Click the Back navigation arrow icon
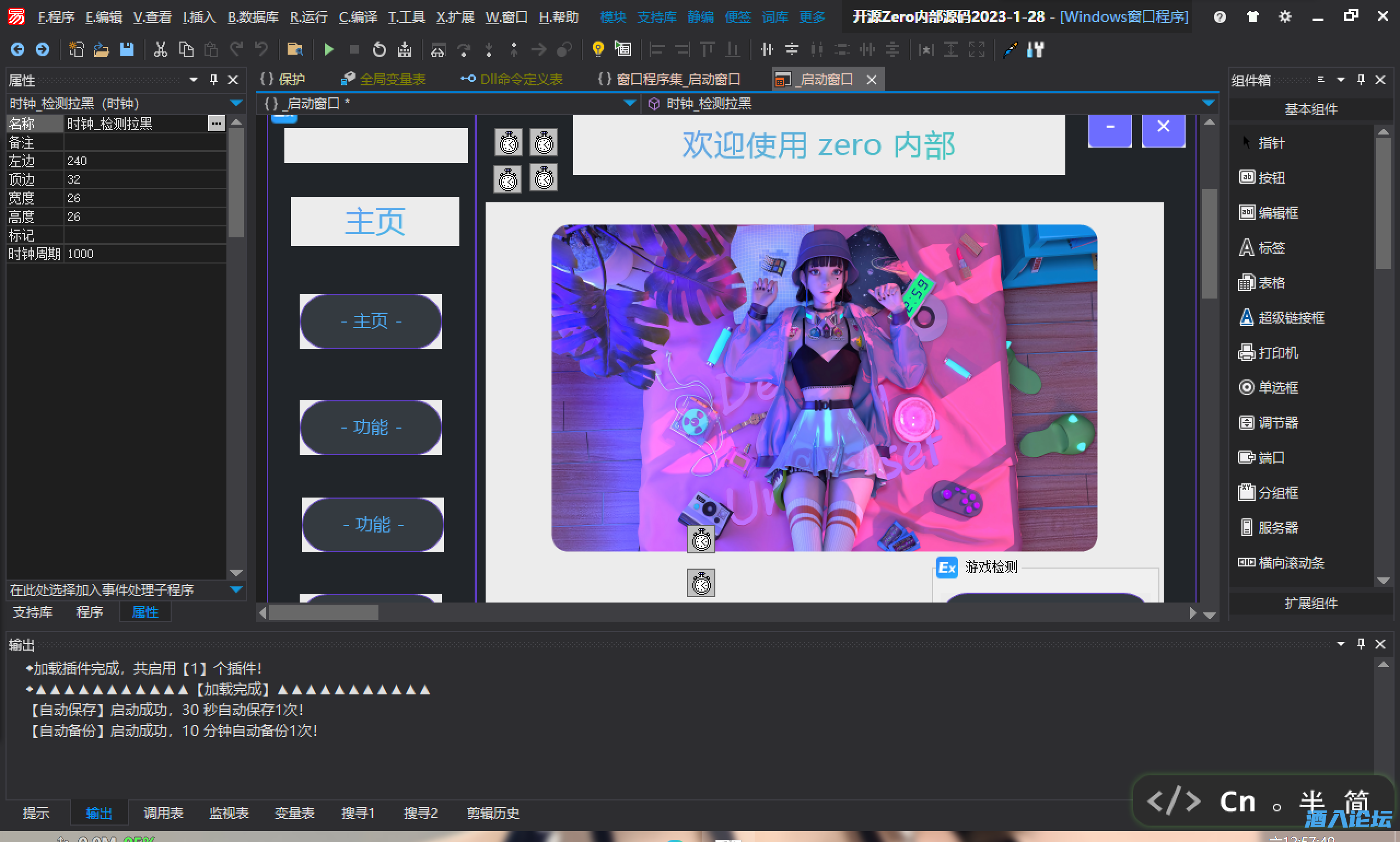Viewport: 1400px width, 842px height. click(17, 50)
